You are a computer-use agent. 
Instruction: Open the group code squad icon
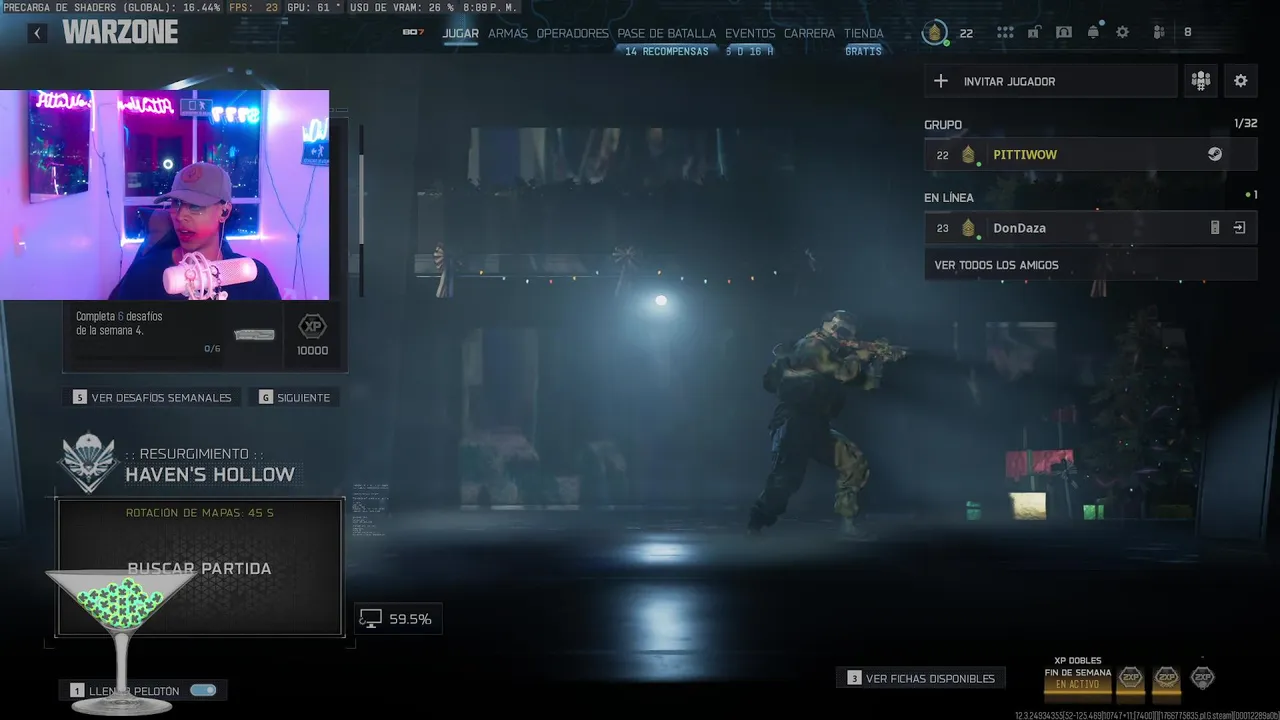pos(1201,81)
